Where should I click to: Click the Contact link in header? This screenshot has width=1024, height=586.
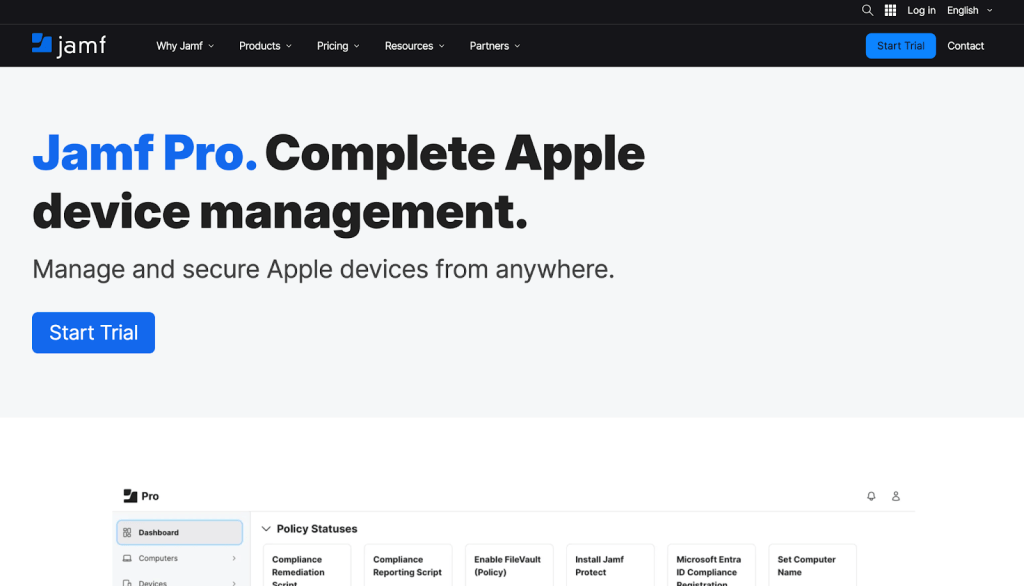tap(965, 46)
